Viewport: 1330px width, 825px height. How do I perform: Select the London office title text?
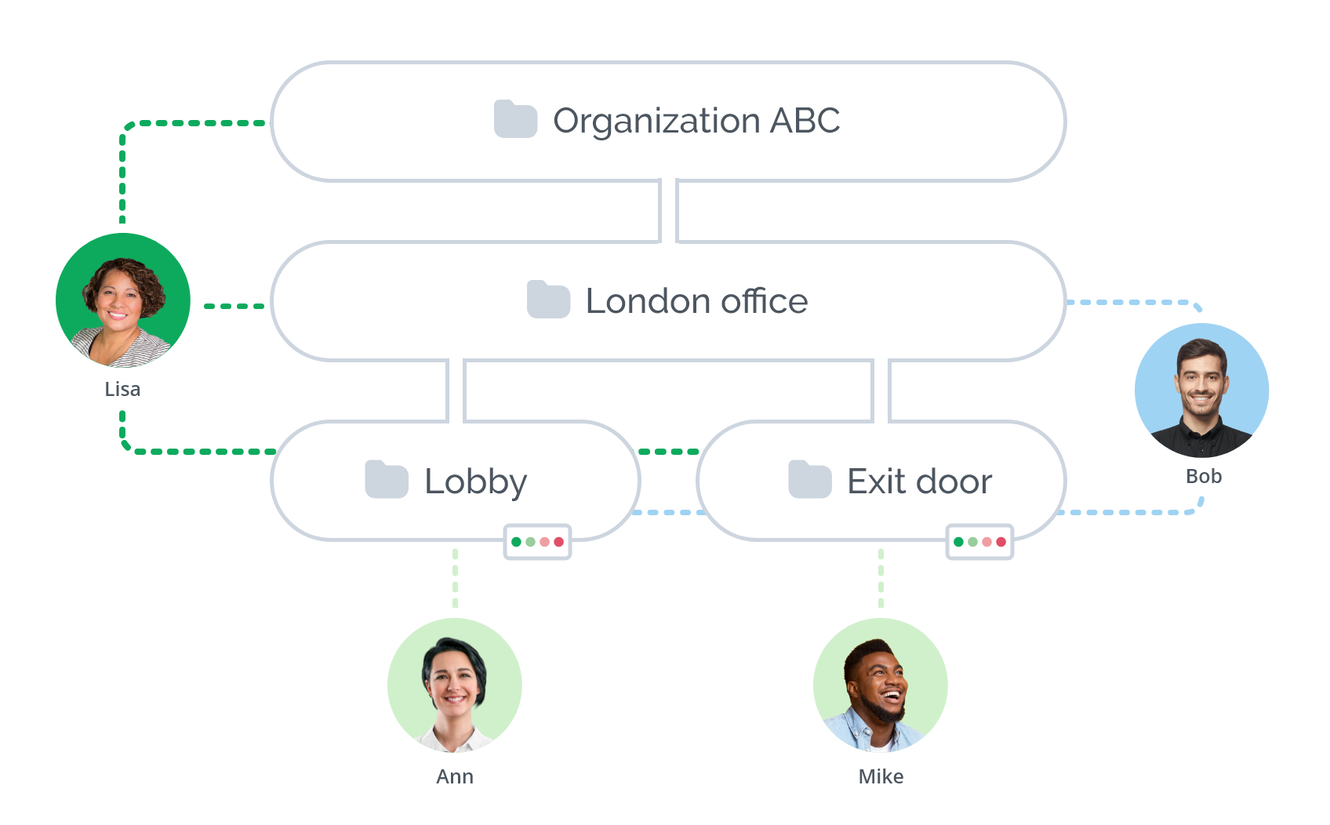coord(696,301)
